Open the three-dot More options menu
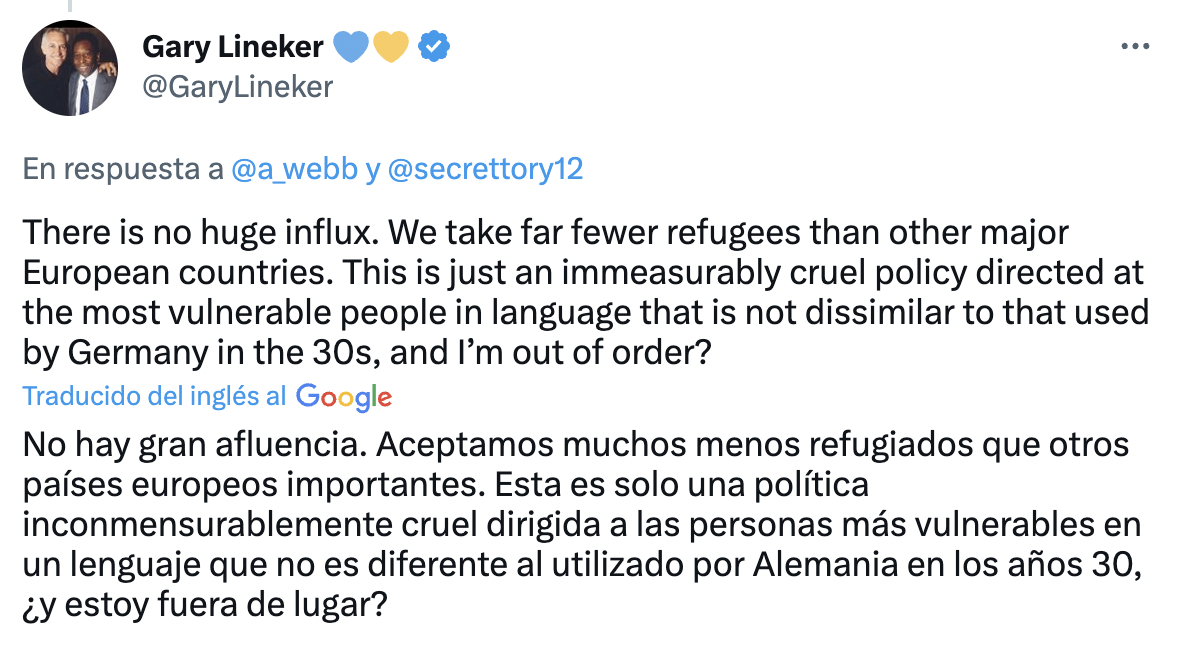1179x653 pixels. point(1135,46)
